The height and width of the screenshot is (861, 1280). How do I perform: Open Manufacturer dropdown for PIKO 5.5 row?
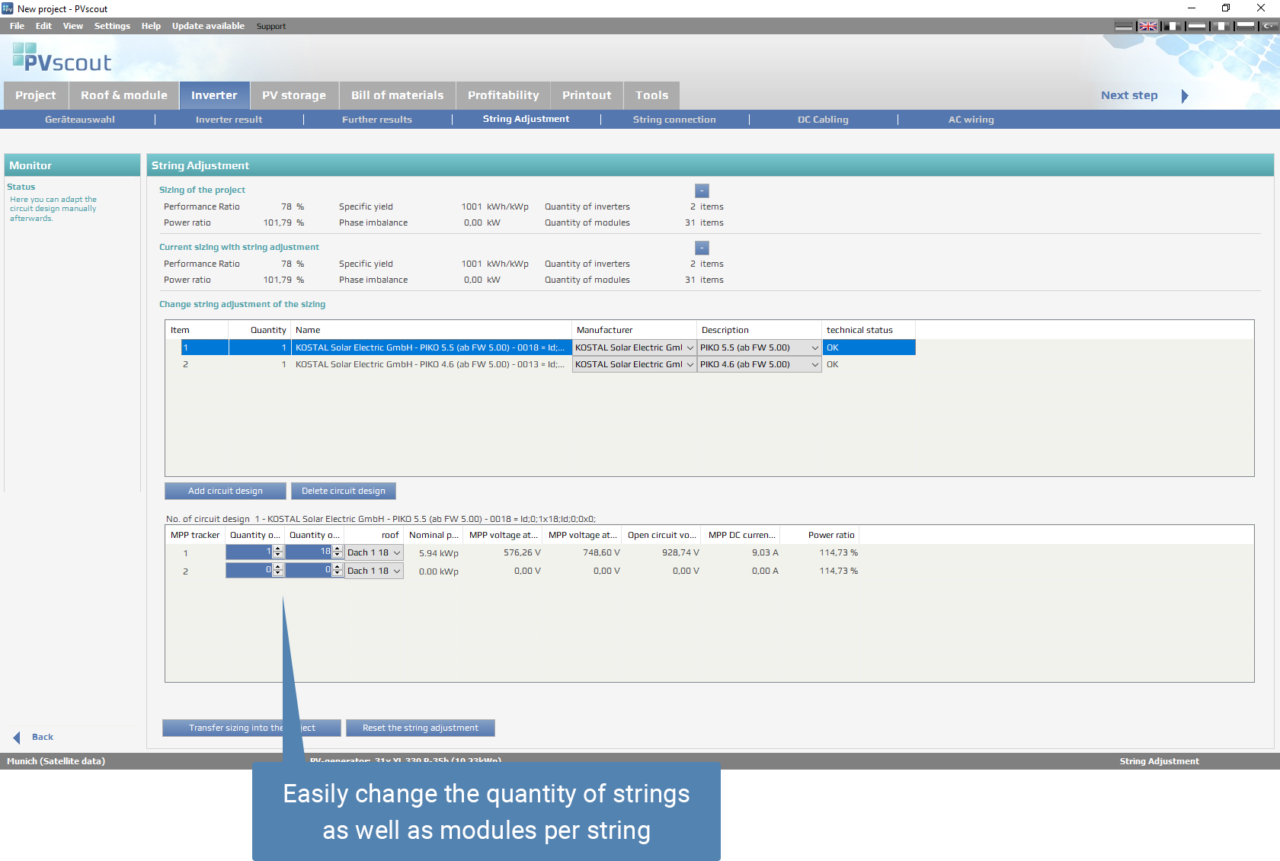pos(634,348)
